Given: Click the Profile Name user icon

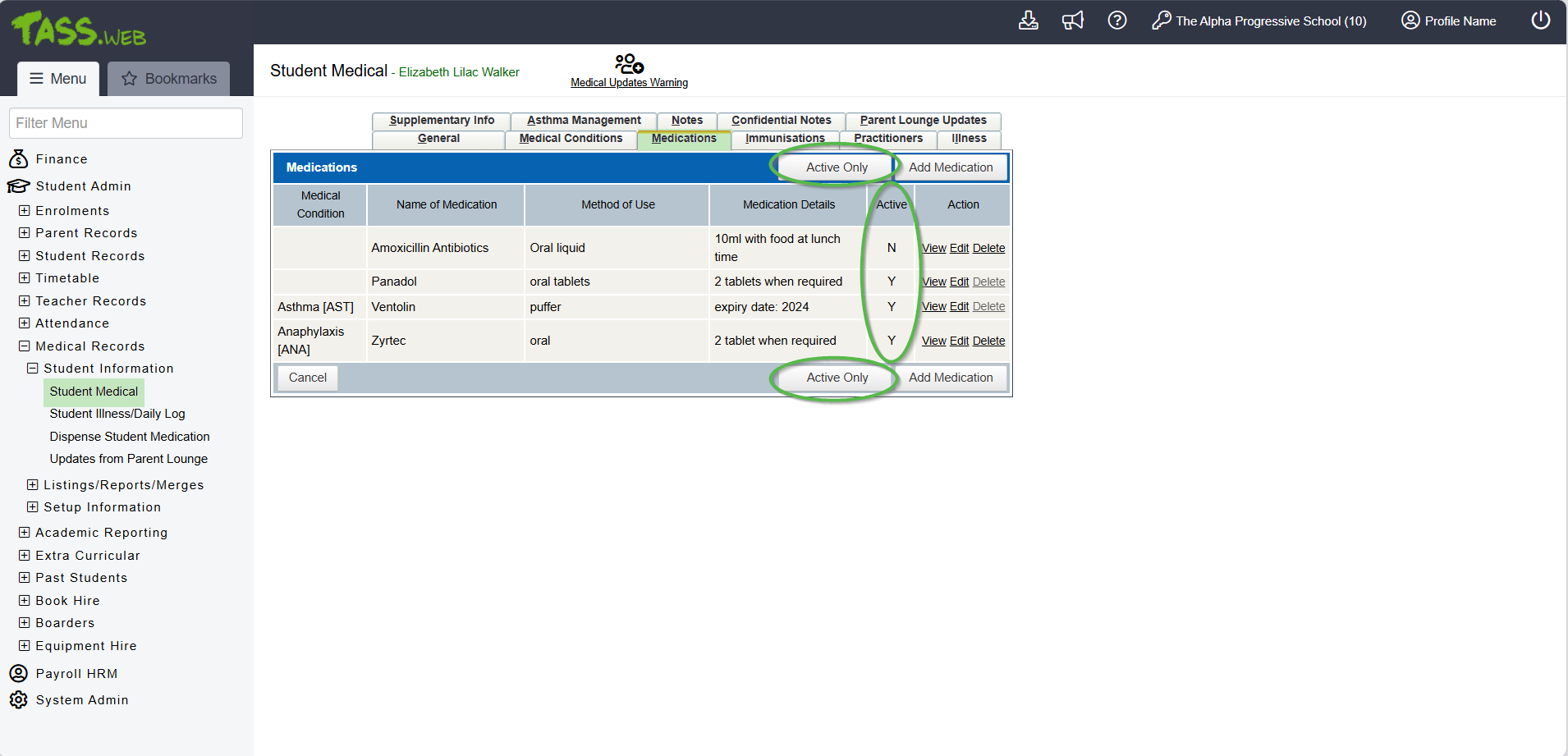Looking at the screenshot, I should tap(1410, 21).
